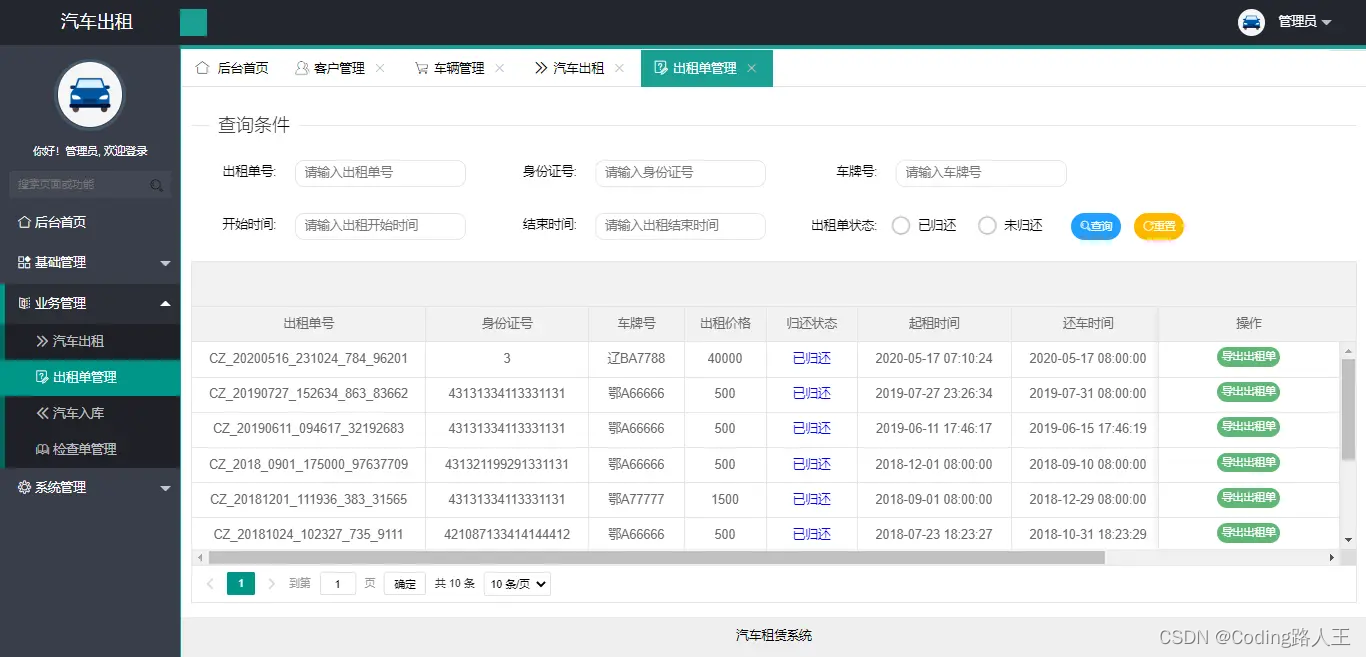1366x657 pixels.
Task: Open 后台首页 in the sidebar
Action: (90, 222)
